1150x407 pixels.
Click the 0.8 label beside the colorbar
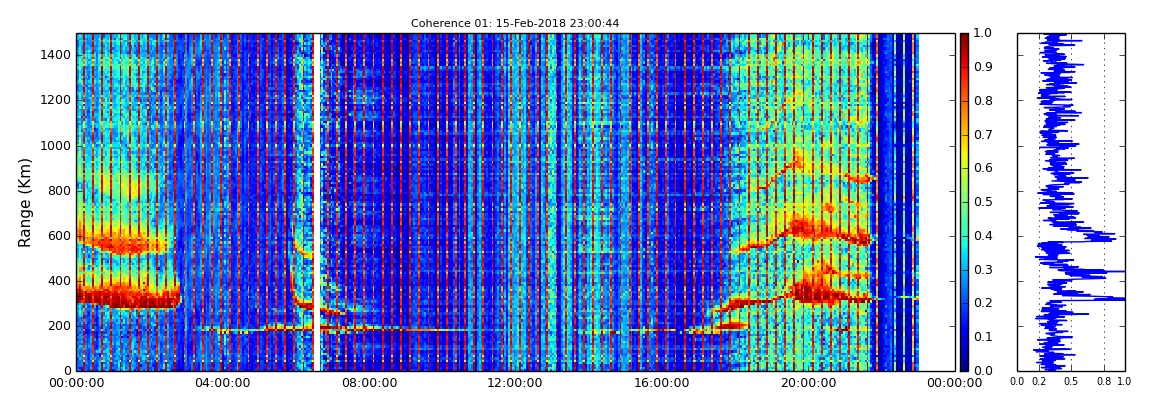coord(981,101)
